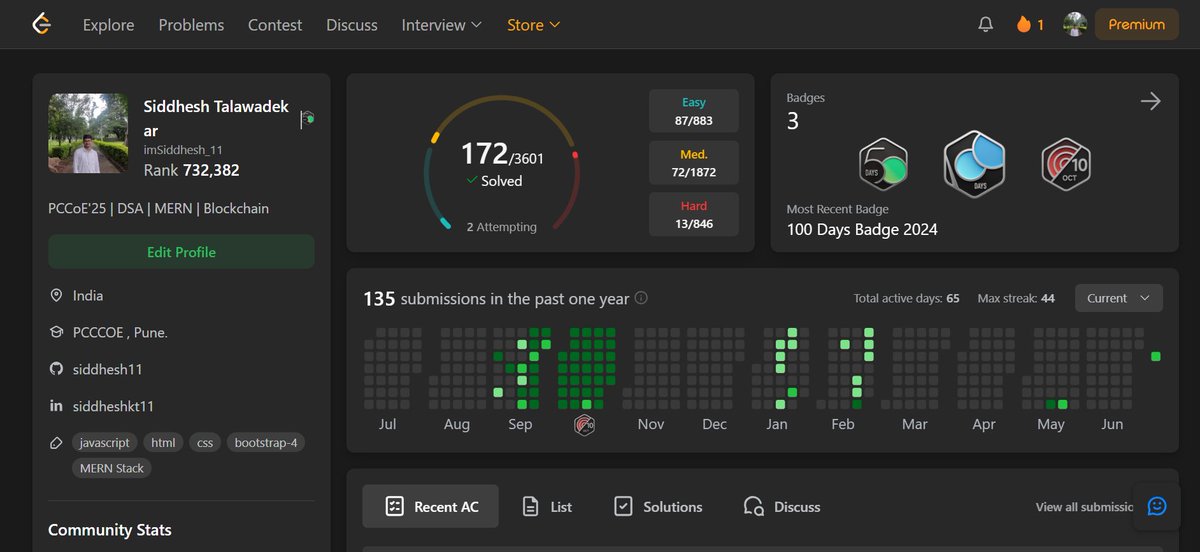Viewport: 1200px width, 552px height.
Task: Click the location pin icon
Action: (x=56, y=296)
